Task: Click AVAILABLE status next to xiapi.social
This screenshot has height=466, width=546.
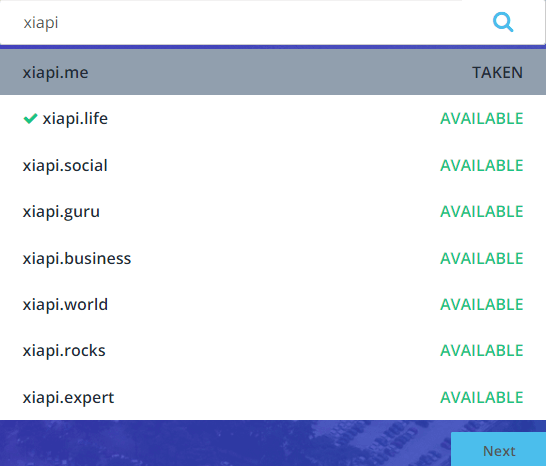Action: tap(482, 165)
